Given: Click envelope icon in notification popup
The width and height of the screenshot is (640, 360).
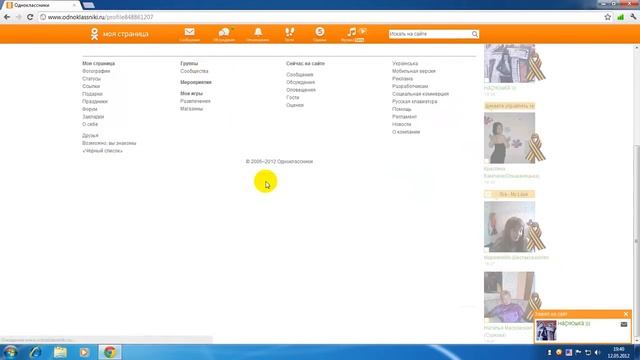Looking at the screenshot, I should click(624, 324).
